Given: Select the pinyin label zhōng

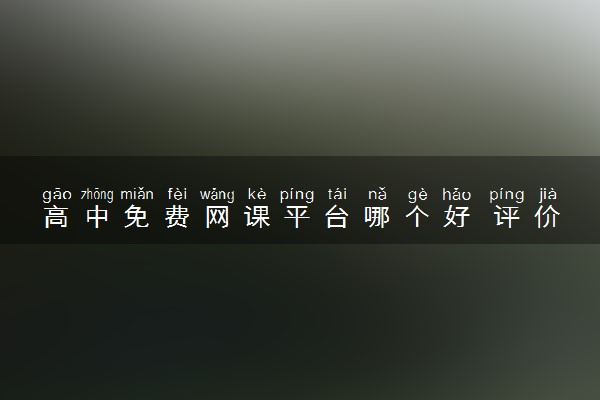Looking at the screenshot, I should click(x=97, y=195).
